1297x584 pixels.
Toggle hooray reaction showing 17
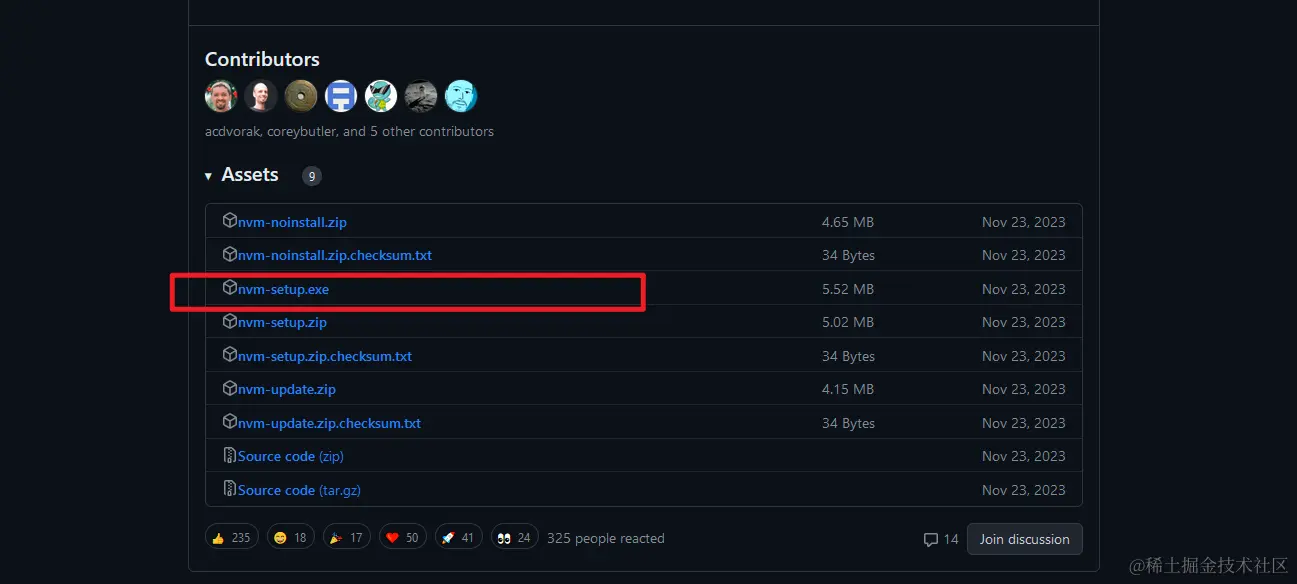348,538
